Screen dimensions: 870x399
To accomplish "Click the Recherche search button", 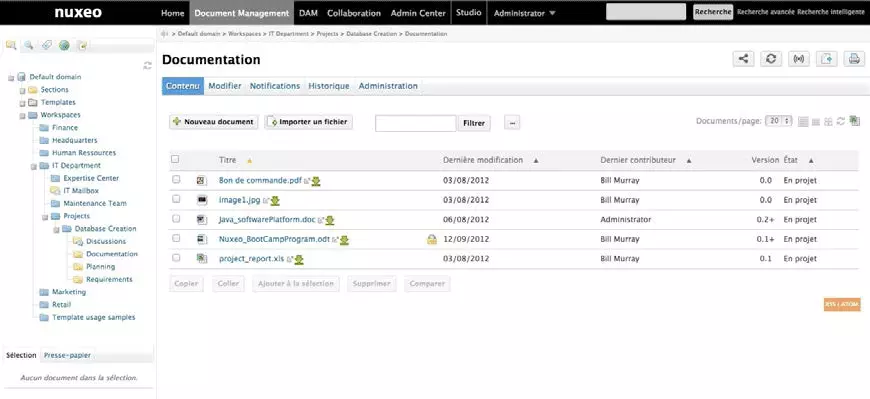I will (x=713, y=12).
